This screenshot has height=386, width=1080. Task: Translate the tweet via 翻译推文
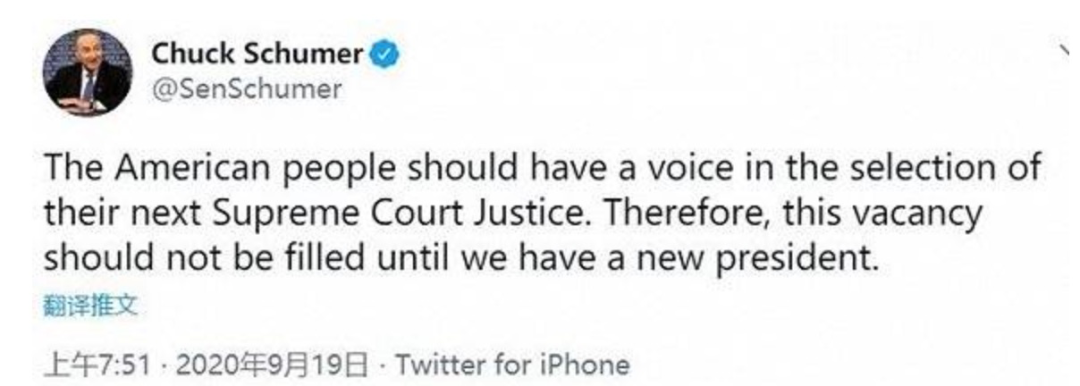pyautogui.click(x=90, y=306)
